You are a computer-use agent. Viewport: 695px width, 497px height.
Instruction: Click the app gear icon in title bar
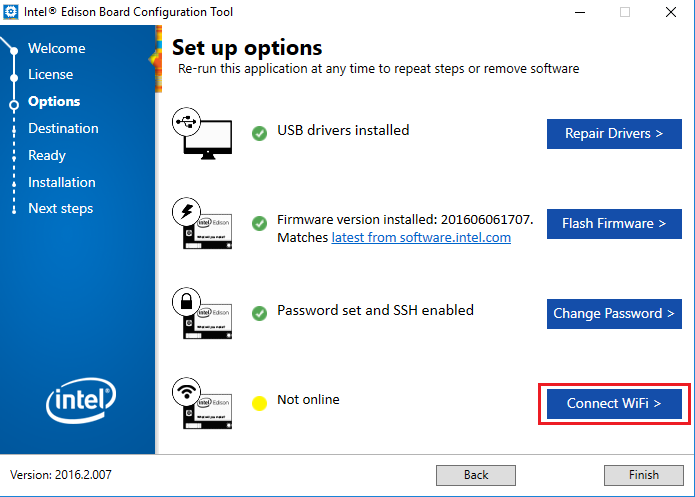(x=11, y=12)
